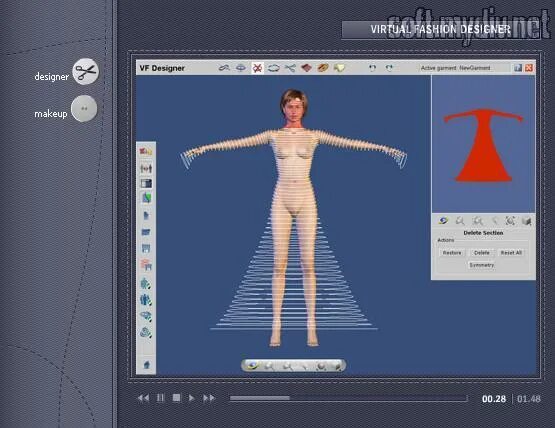
Task: Click the rotate view icon in bottom viewport bar
Action: click(x=252, y=365)
